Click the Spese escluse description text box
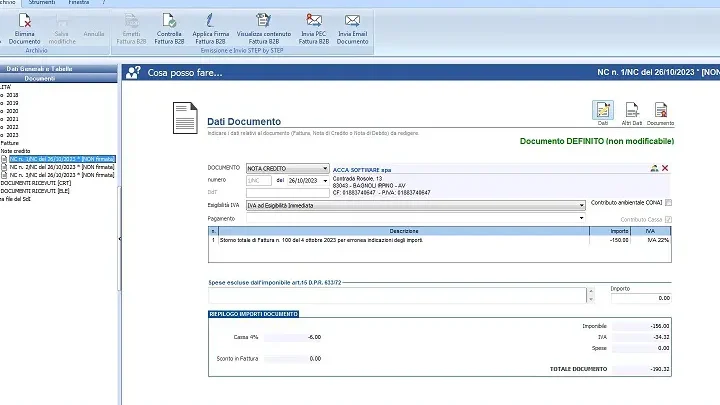Viewport: 720px width, 405px height. click(397, 295)
